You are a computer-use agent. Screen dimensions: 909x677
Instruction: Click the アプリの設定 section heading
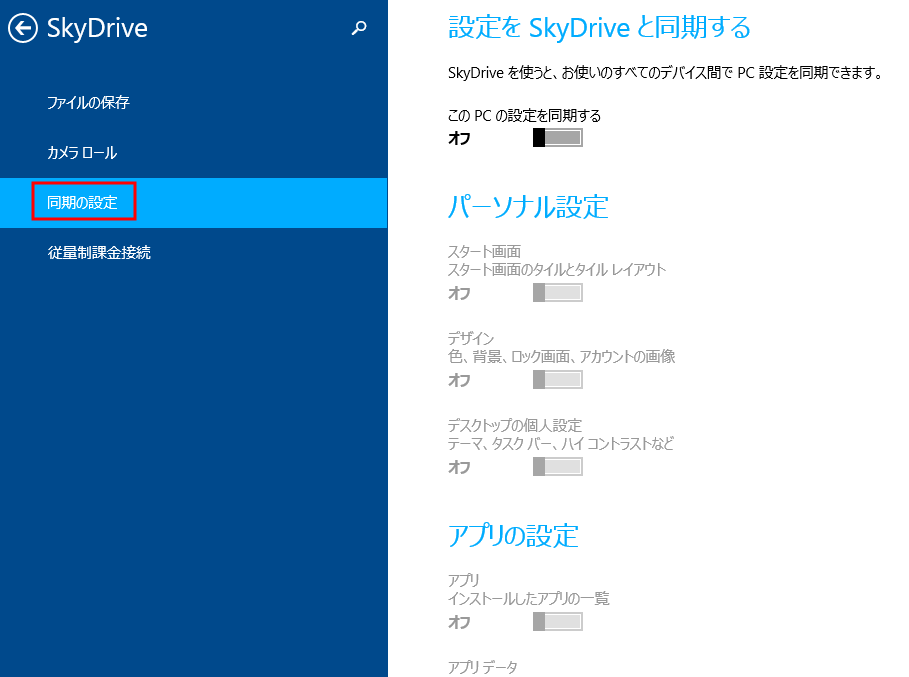[x=513, y=535]
